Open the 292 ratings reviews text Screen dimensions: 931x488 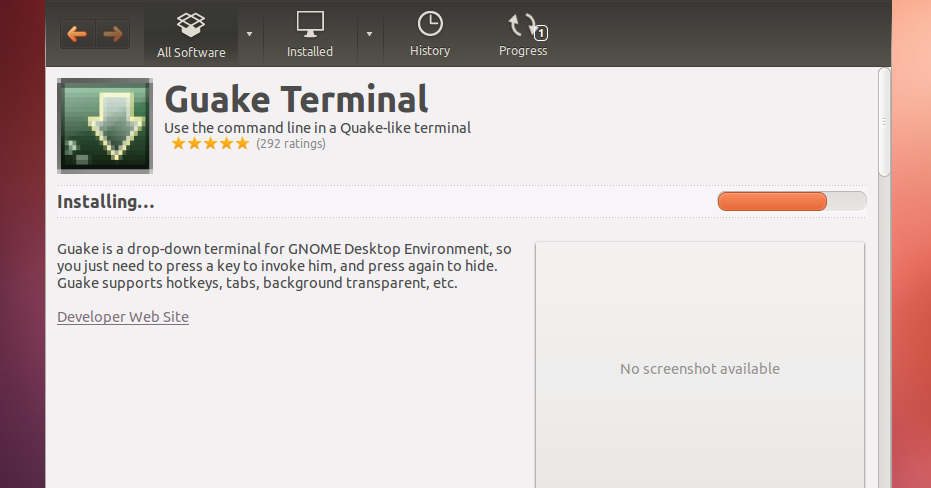pyautogui.click(x=291, y=144)
